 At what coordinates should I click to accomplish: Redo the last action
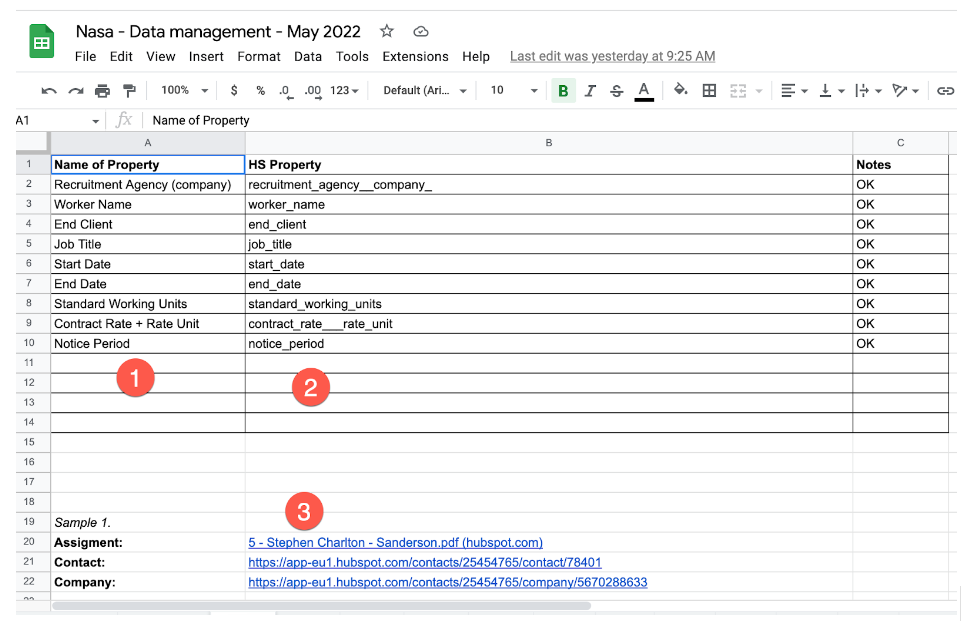click(x=75, y=91)
